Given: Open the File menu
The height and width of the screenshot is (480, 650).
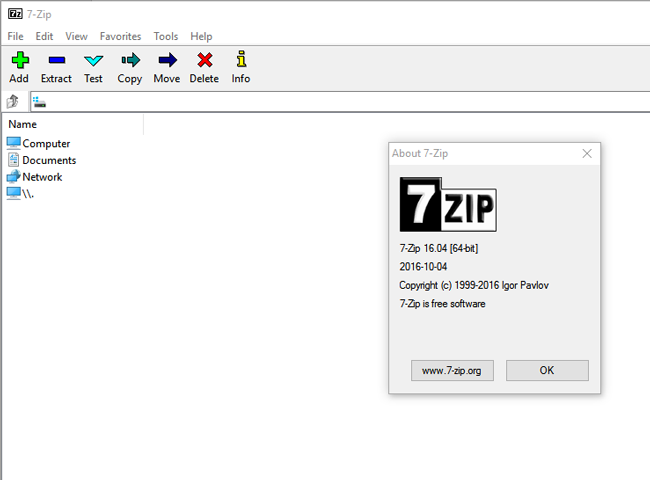Looking at the screenshot, I should 15,36.
